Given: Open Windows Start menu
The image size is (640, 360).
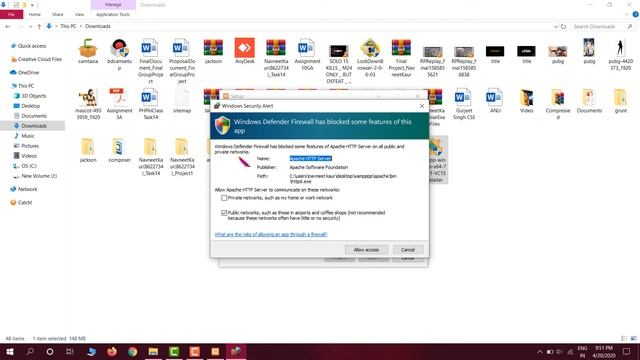Looking at the screenshot, I should click(10, 351).
